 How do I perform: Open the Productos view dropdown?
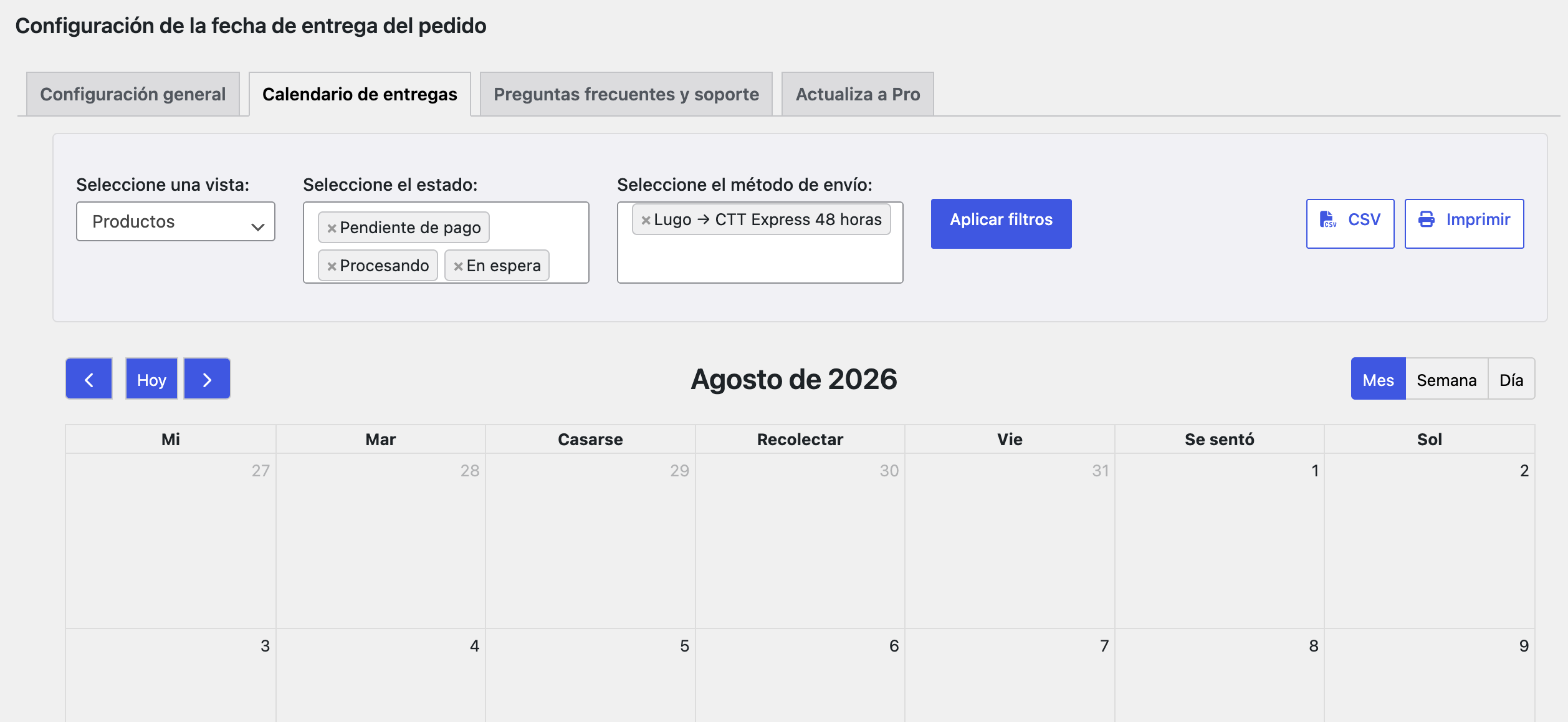tap(176, 221)
